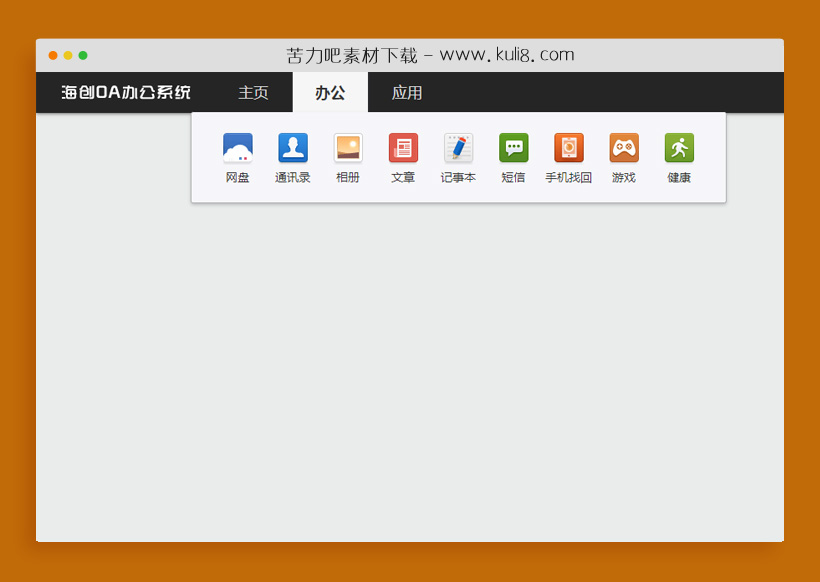
Task: Open the 文章 articles app
Action: 402,149
